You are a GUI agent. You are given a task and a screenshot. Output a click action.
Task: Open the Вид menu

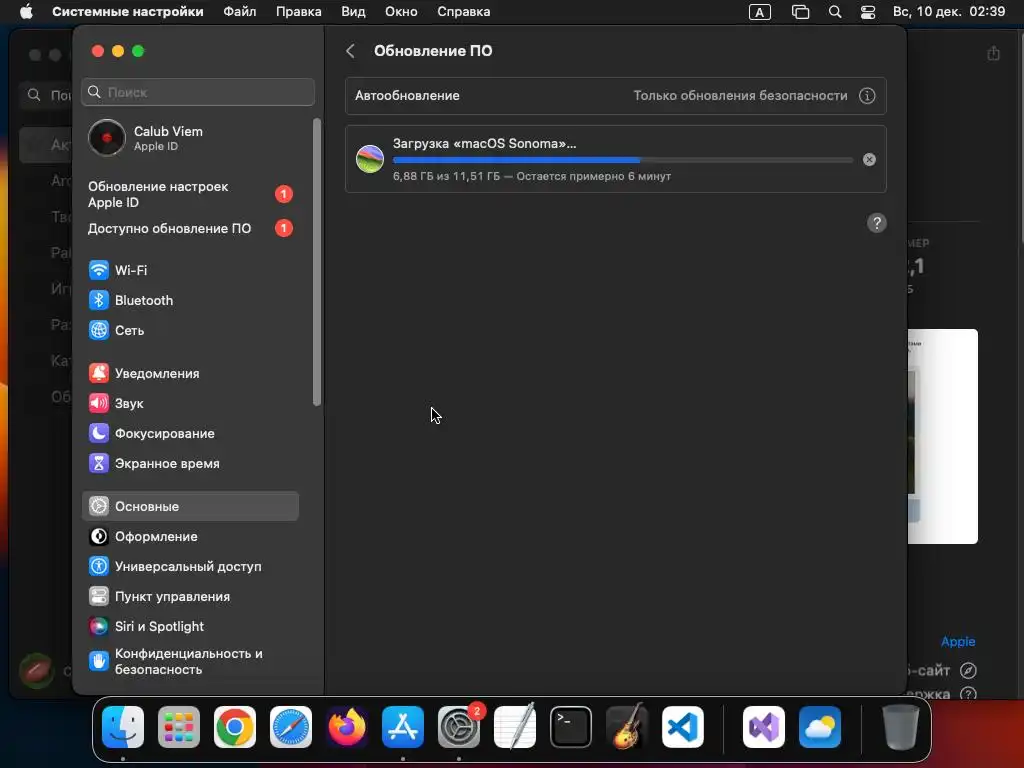pos(353,12)
